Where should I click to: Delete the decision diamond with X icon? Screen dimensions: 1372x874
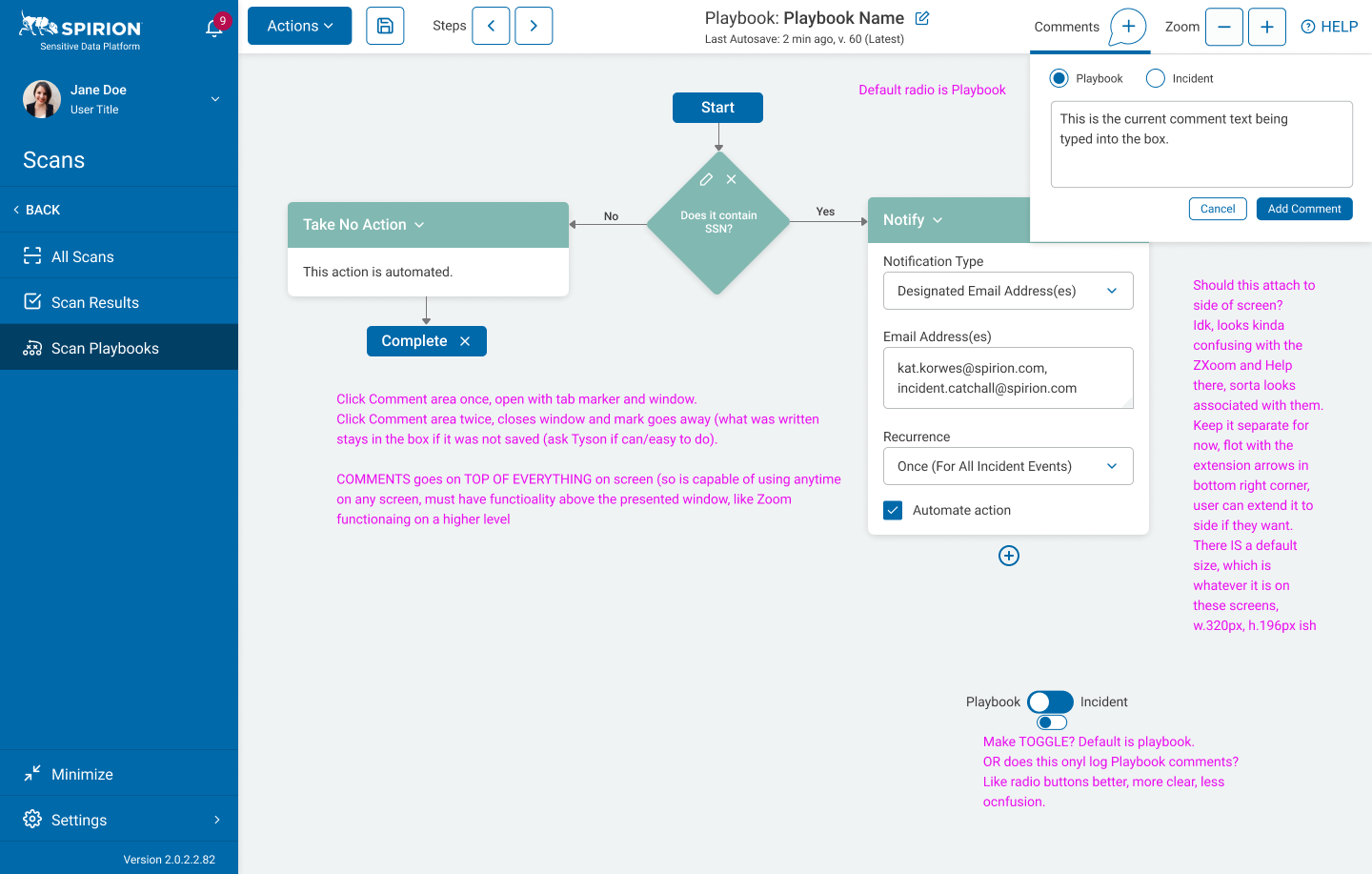click(x=731, y=179)
